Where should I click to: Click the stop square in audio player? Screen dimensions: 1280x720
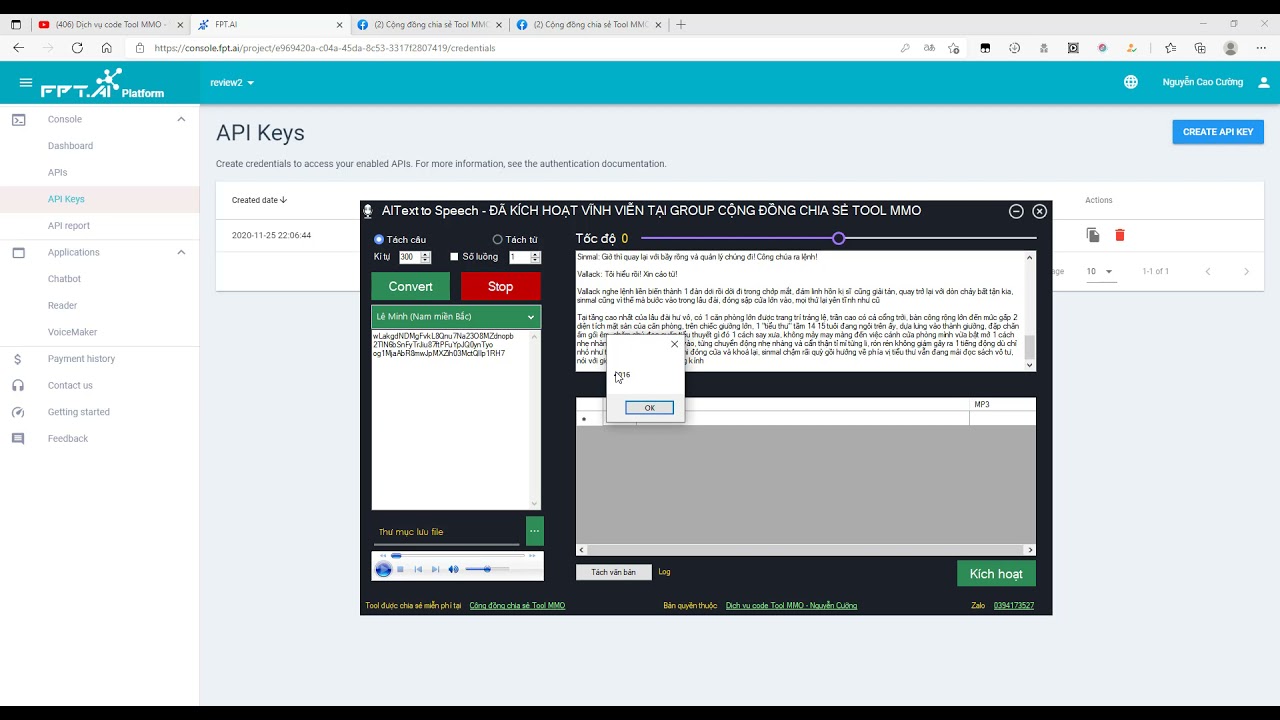point(400,569)
